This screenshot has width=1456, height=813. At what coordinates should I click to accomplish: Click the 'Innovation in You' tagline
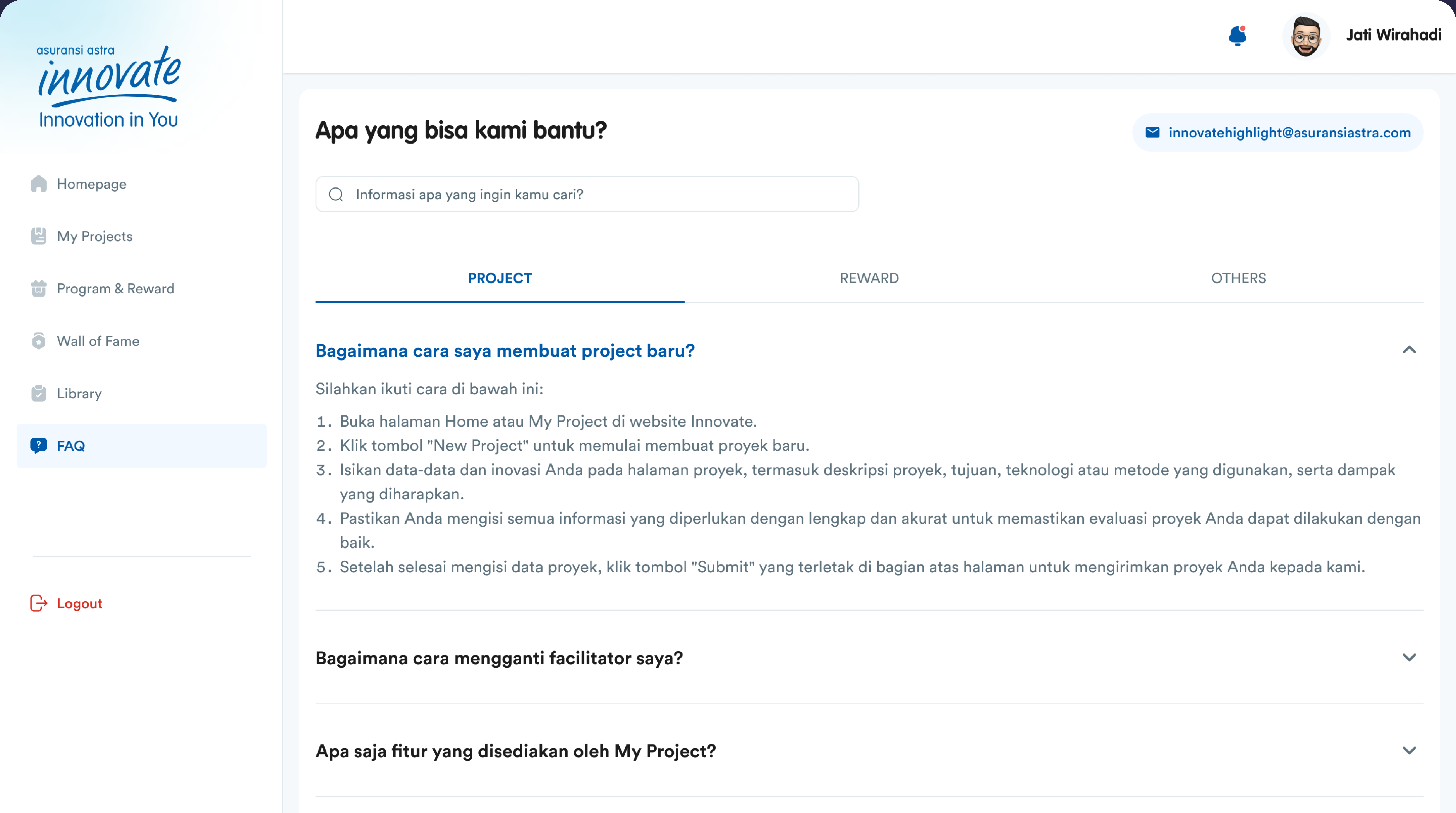(x=108, y=120)
